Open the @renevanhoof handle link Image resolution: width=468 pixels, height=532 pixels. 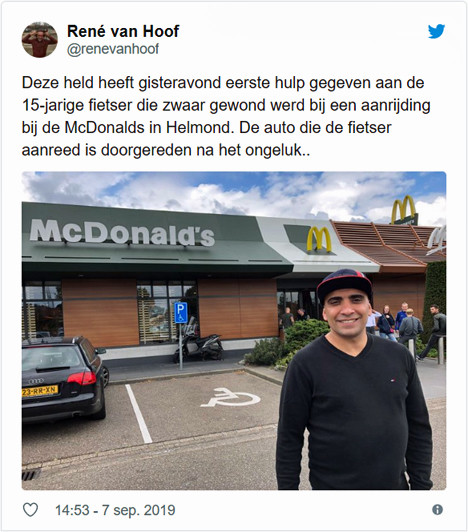pos(113,49)
